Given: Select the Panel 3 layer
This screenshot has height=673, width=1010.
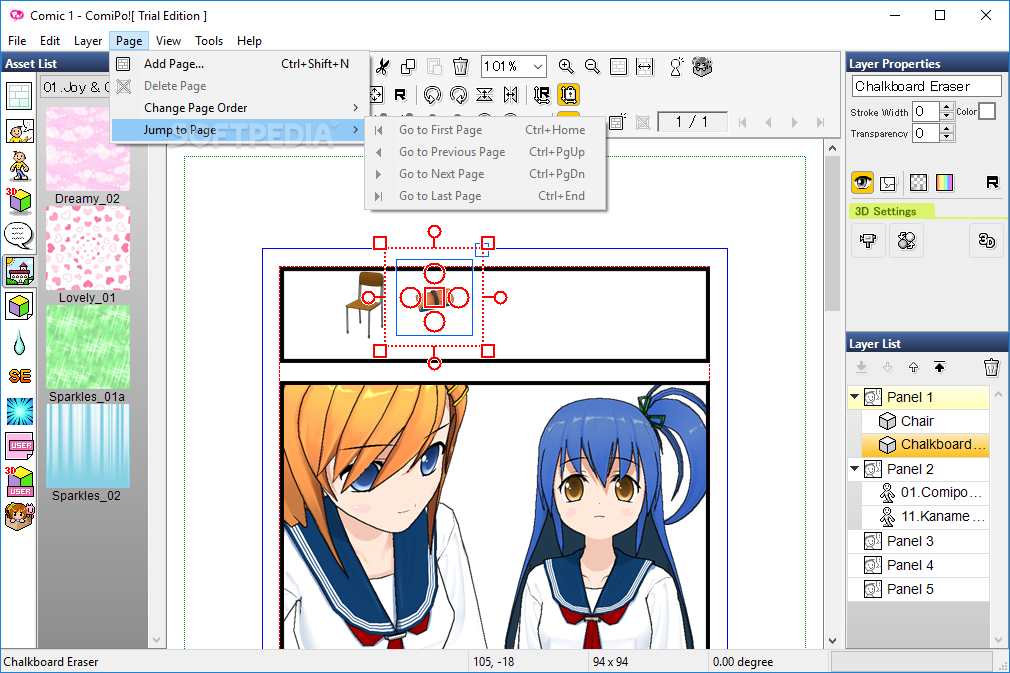Looking at the screenshot, I should pos(919,541).
